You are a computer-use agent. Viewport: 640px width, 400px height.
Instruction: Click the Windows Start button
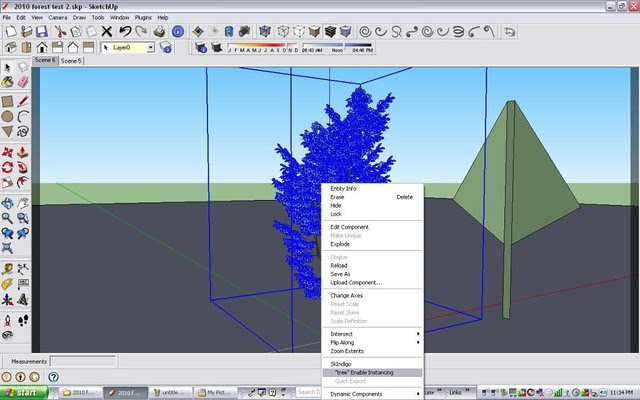[24, 393]
